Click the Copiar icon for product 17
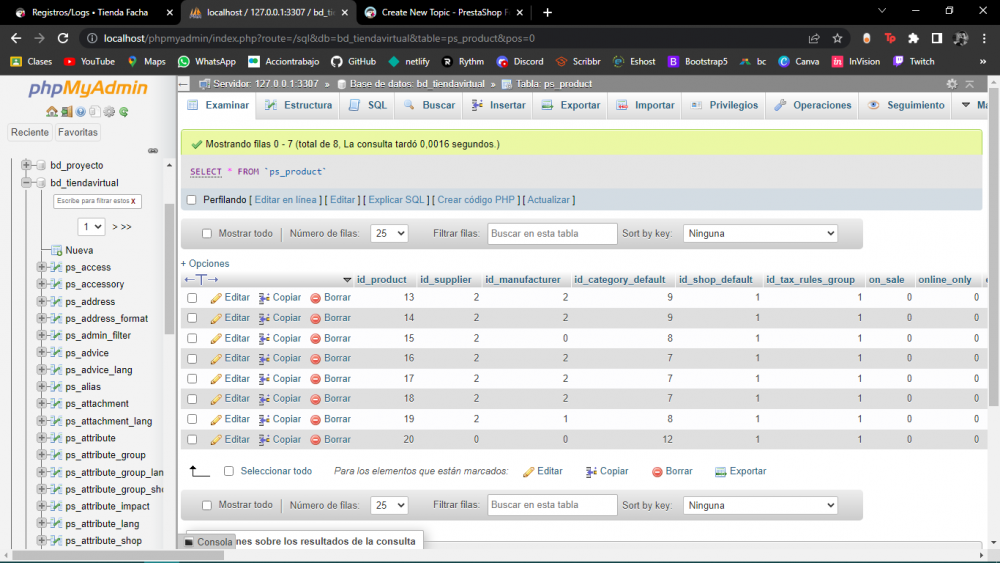Viewport: 1000px width, 563px height. [x=265, y=379]
